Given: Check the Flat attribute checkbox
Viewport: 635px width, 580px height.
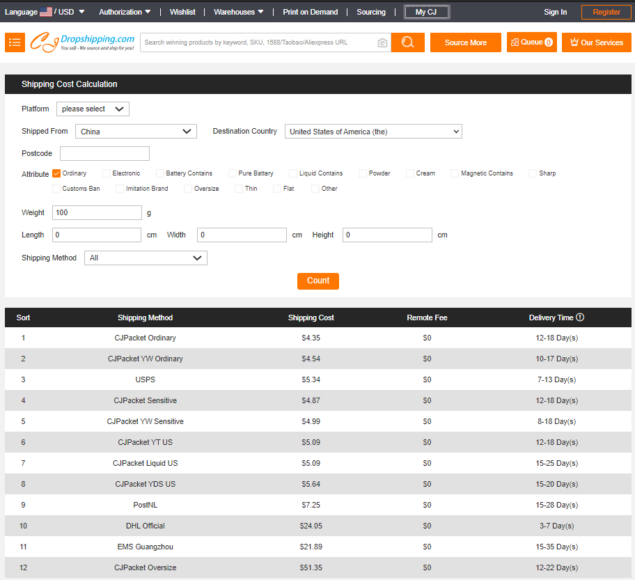Looking at the screenshot, I should click(x=277, y=188).
